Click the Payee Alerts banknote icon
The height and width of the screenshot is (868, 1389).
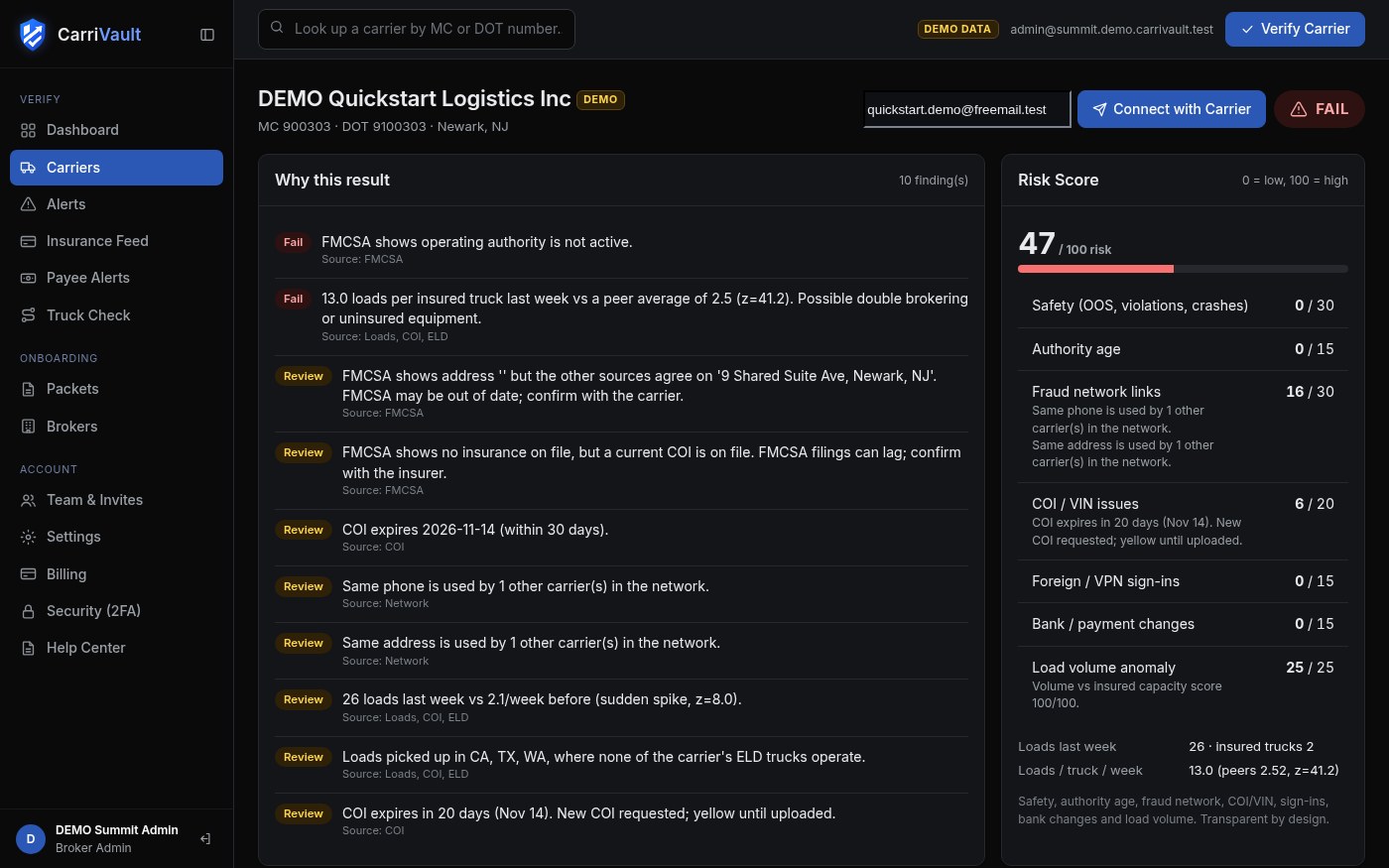(x=28, y=278)
